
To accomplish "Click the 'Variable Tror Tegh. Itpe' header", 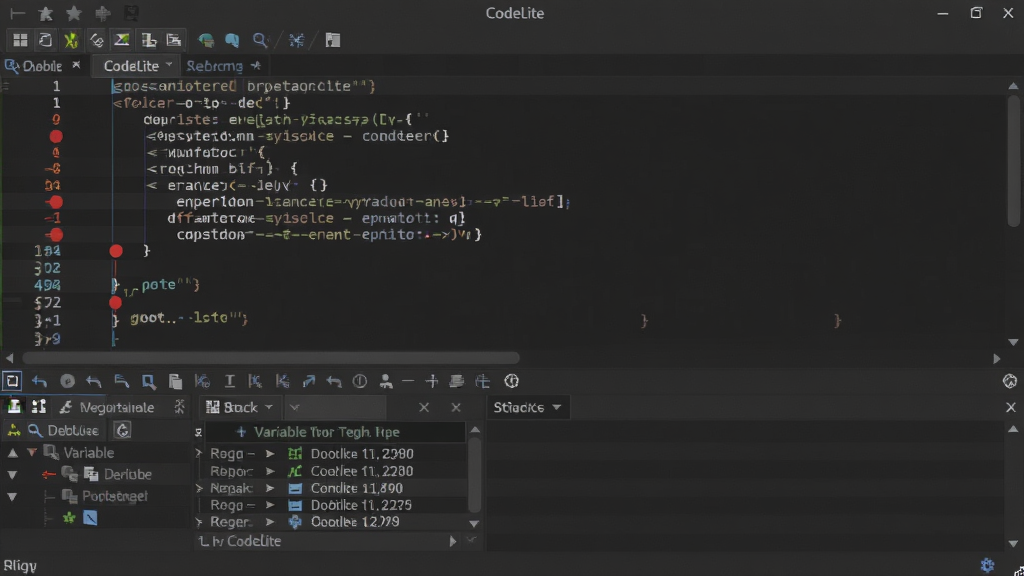I will click(327, 432).
